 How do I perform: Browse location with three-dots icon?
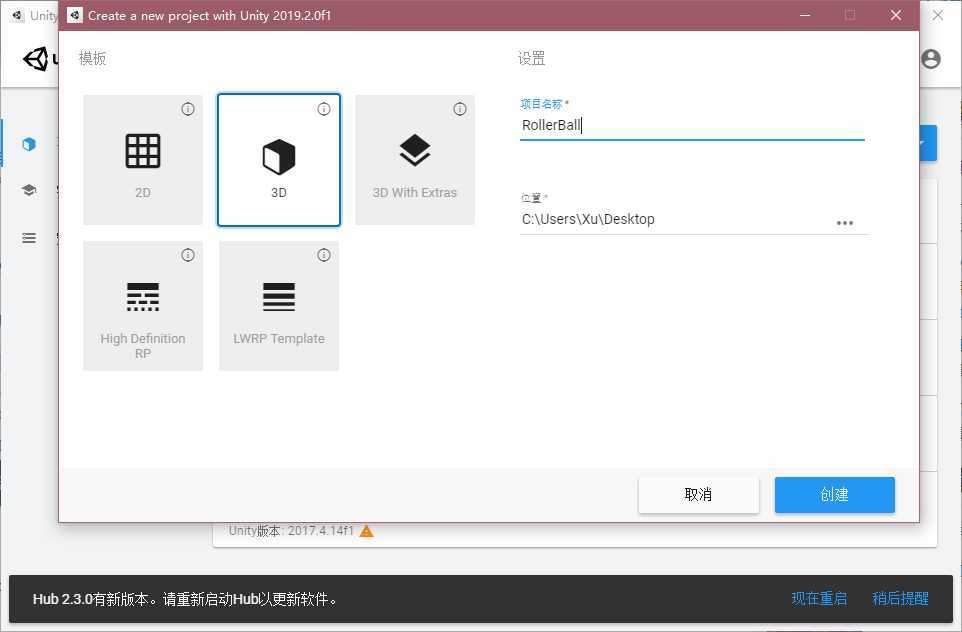[x=845, y=223]
